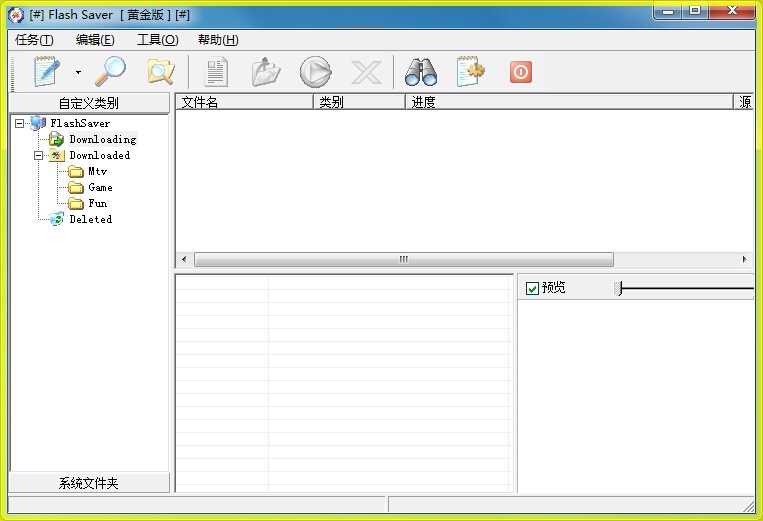Click the open folder export icon
This screenshot has height=521, width=763.
266,72
